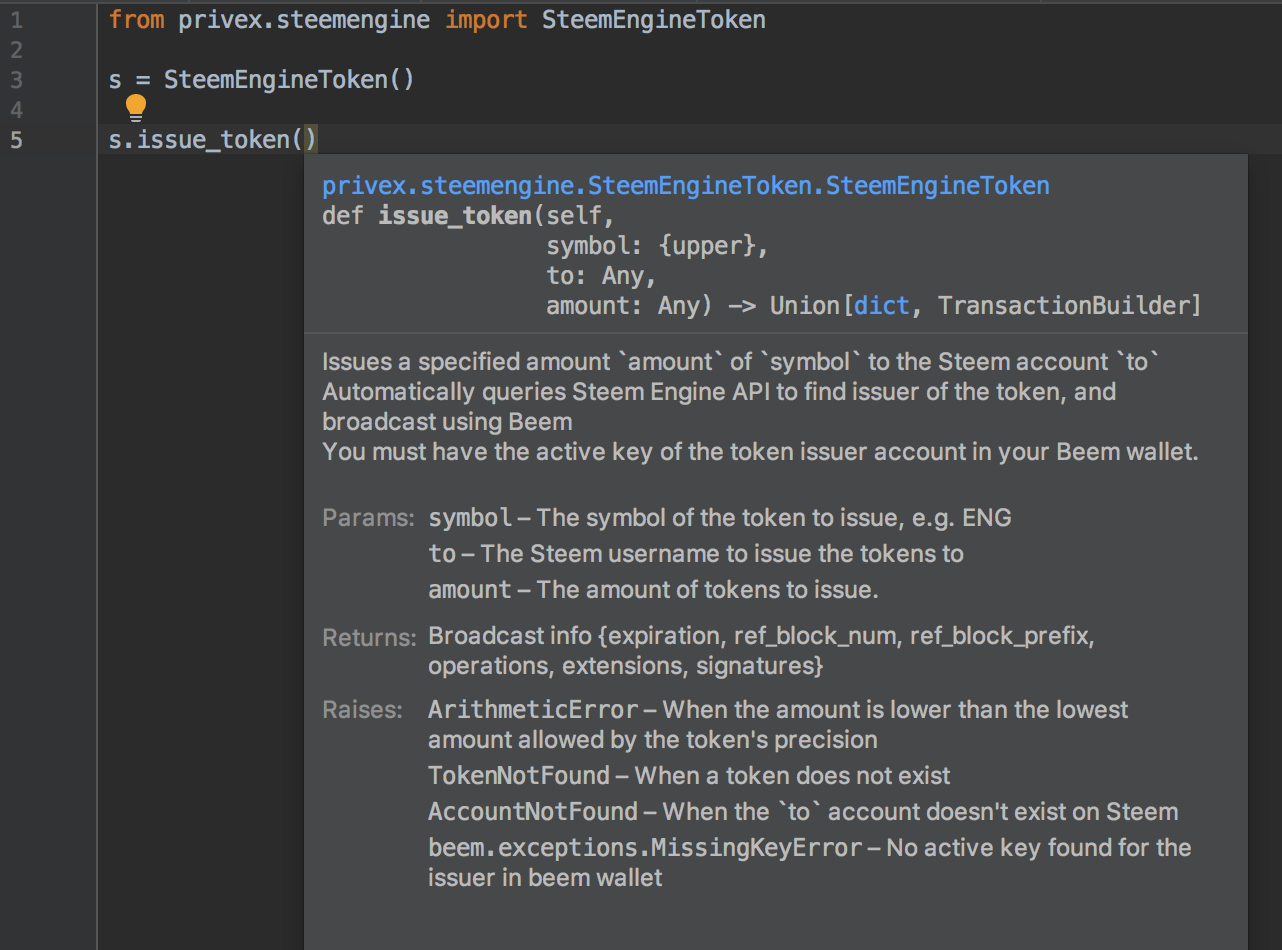The height and width of the screenshot is (950, 1282).
Task: Click 'beem.exceptions.MissingKeyError' in the Raises list
Action: [x=645, y=848]
